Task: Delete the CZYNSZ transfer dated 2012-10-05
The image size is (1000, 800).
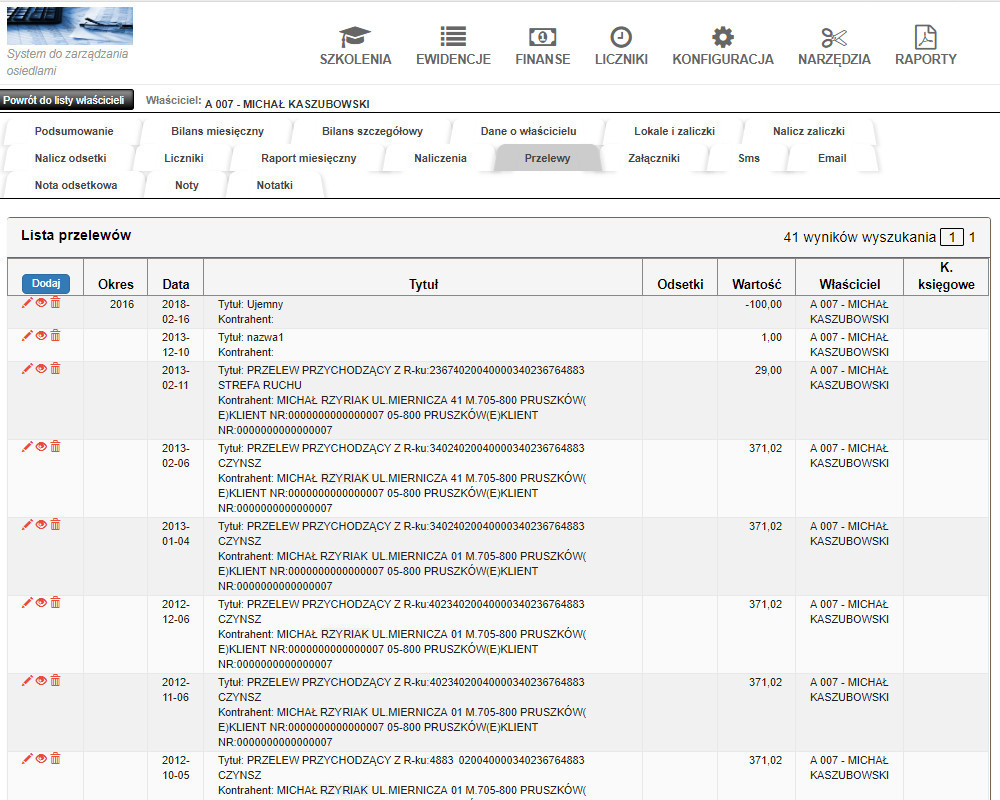Action: click(55, 759)
